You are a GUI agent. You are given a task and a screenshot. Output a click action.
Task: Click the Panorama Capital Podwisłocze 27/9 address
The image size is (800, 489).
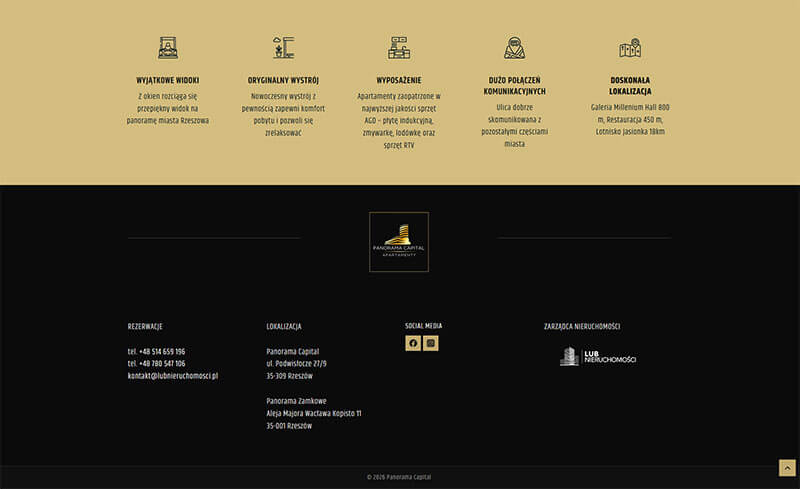(296, 364)
